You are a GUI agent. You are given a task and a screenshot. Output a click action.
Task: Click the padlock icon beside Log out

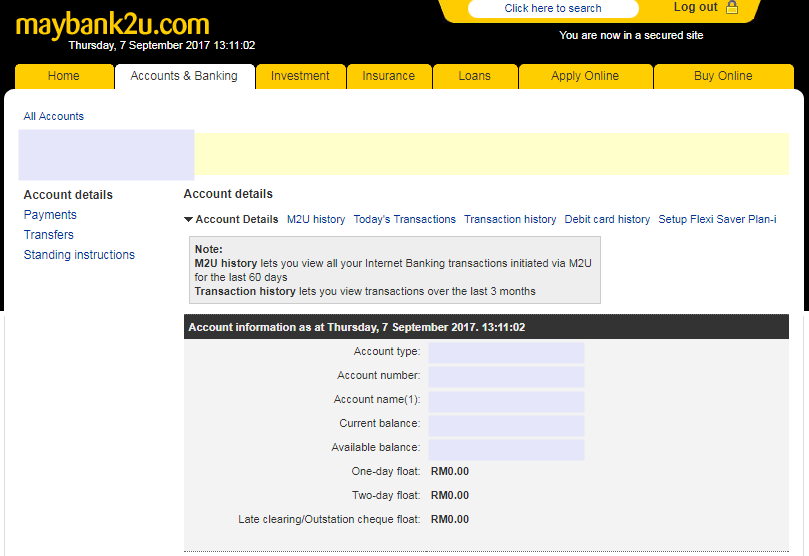click(x=732, y=7)
